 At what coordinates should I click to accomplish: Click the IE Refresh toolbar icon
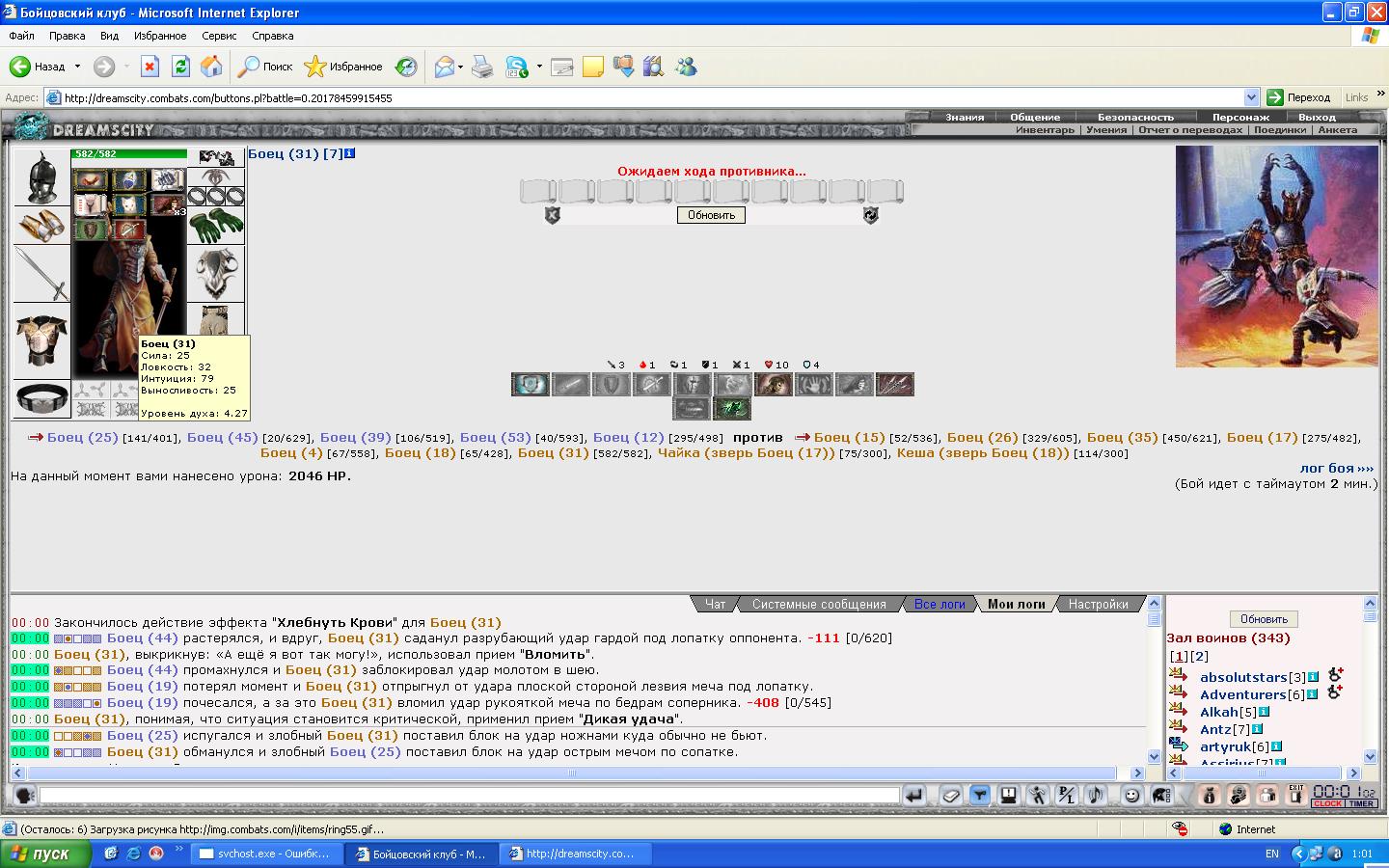(180, 67)
